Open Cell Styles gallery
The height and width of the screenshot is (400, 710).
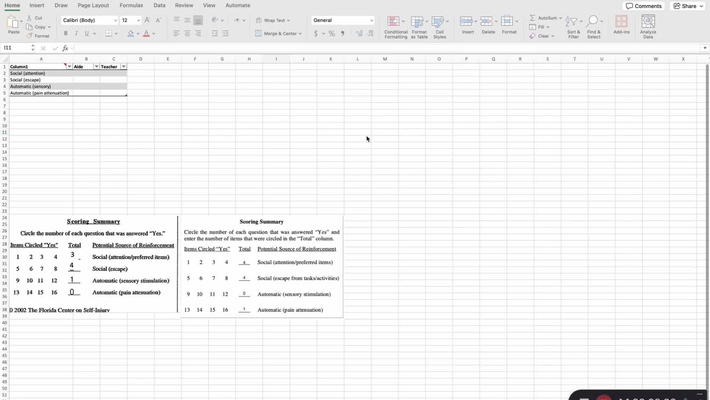point(439,27)
